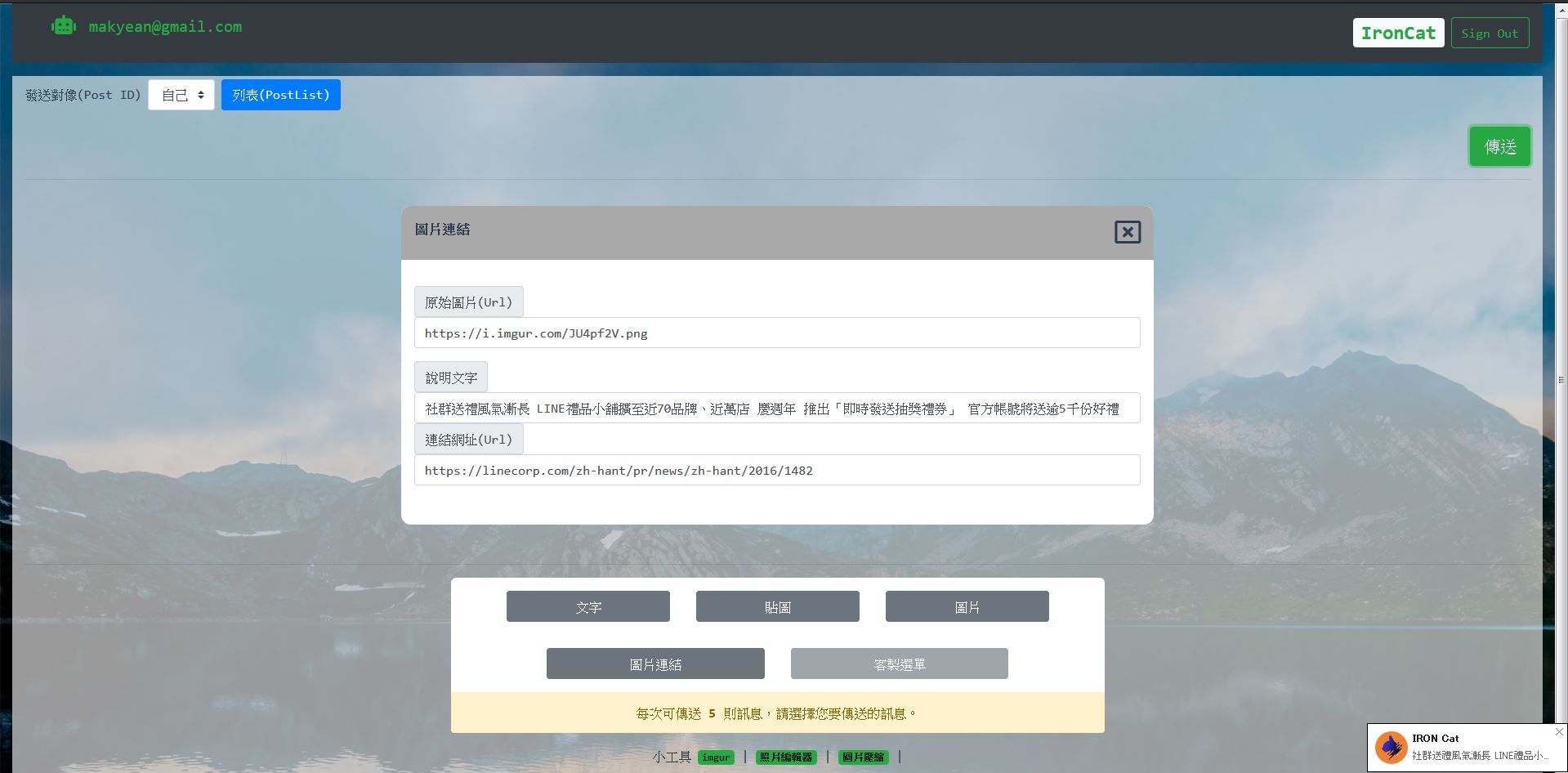Click the 說明文字 label
Screen dimensions: 1568x773
point(451,378)
